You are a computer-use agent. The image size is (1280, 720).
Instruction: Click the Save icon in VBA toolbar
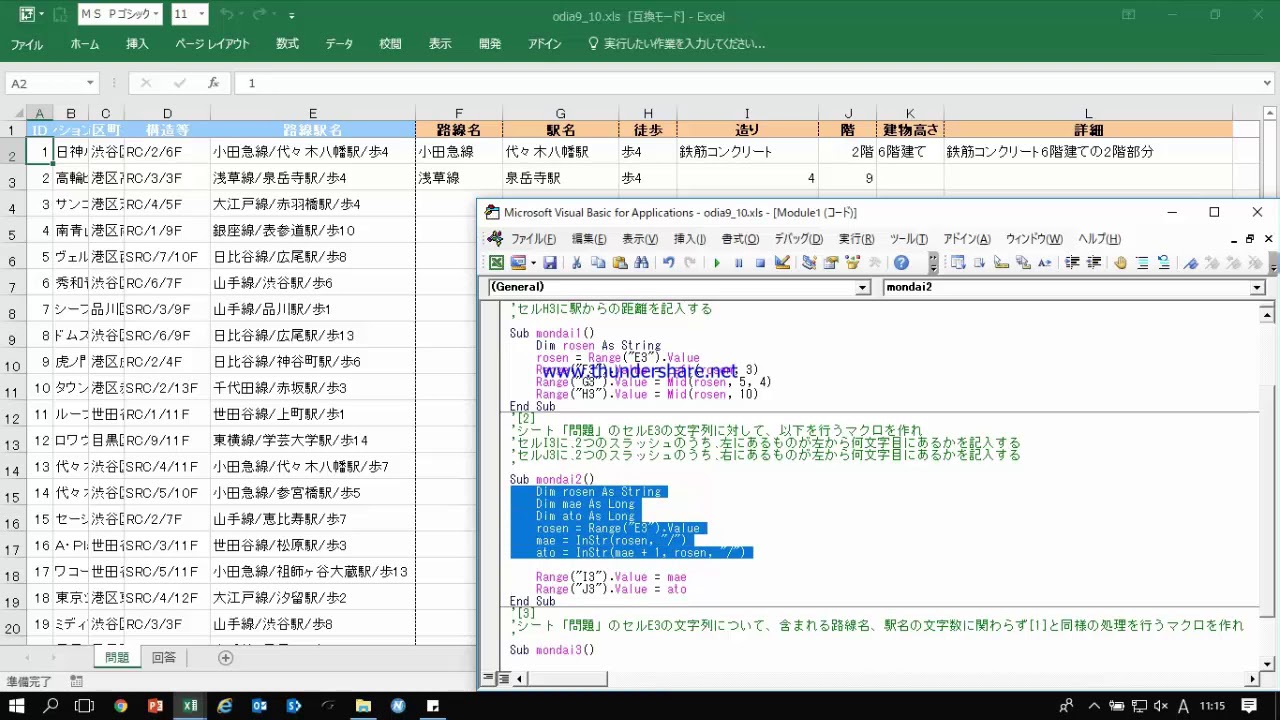coord(549,263)
